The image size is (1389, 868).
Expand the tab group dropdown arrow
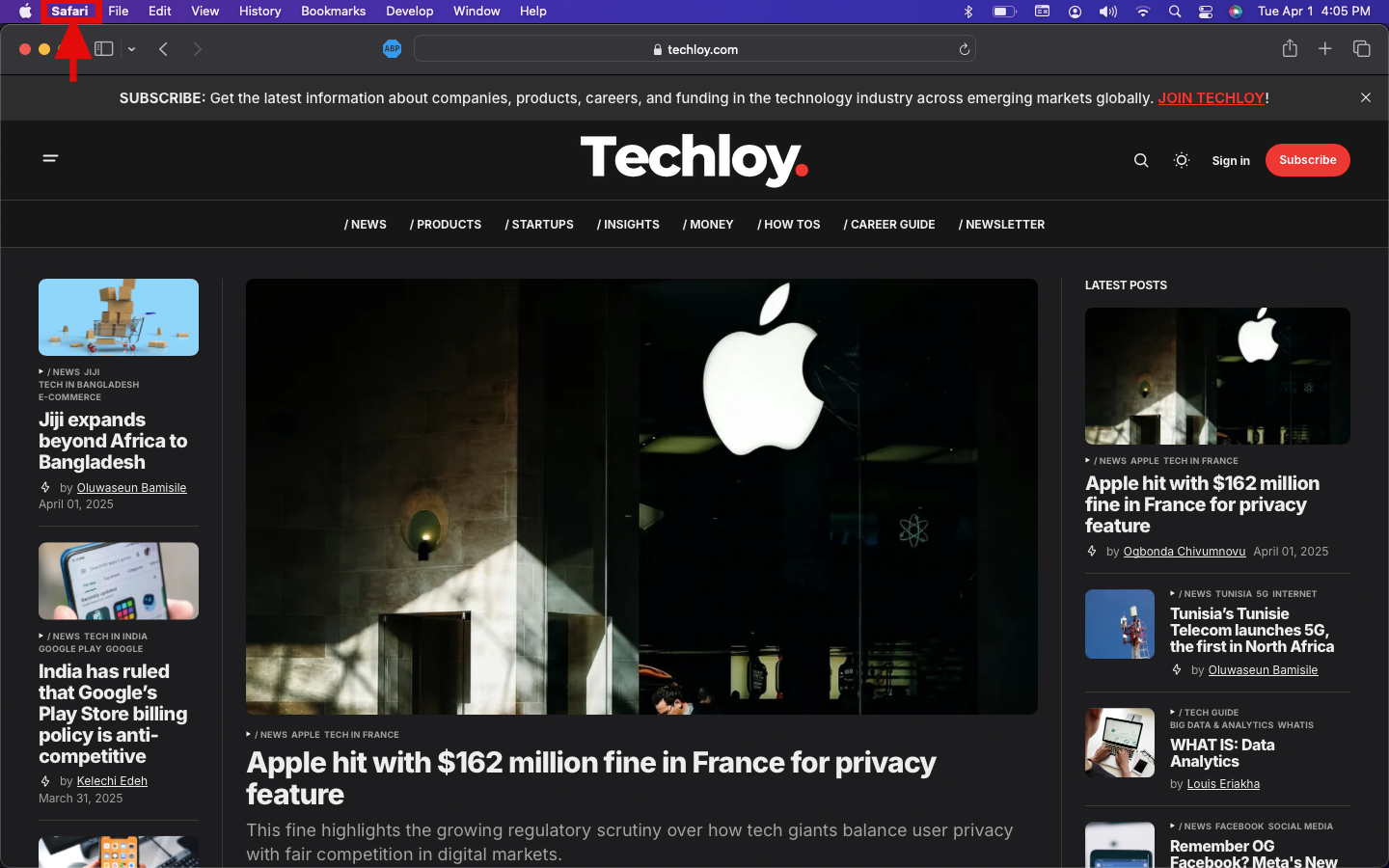coord(131,49)
